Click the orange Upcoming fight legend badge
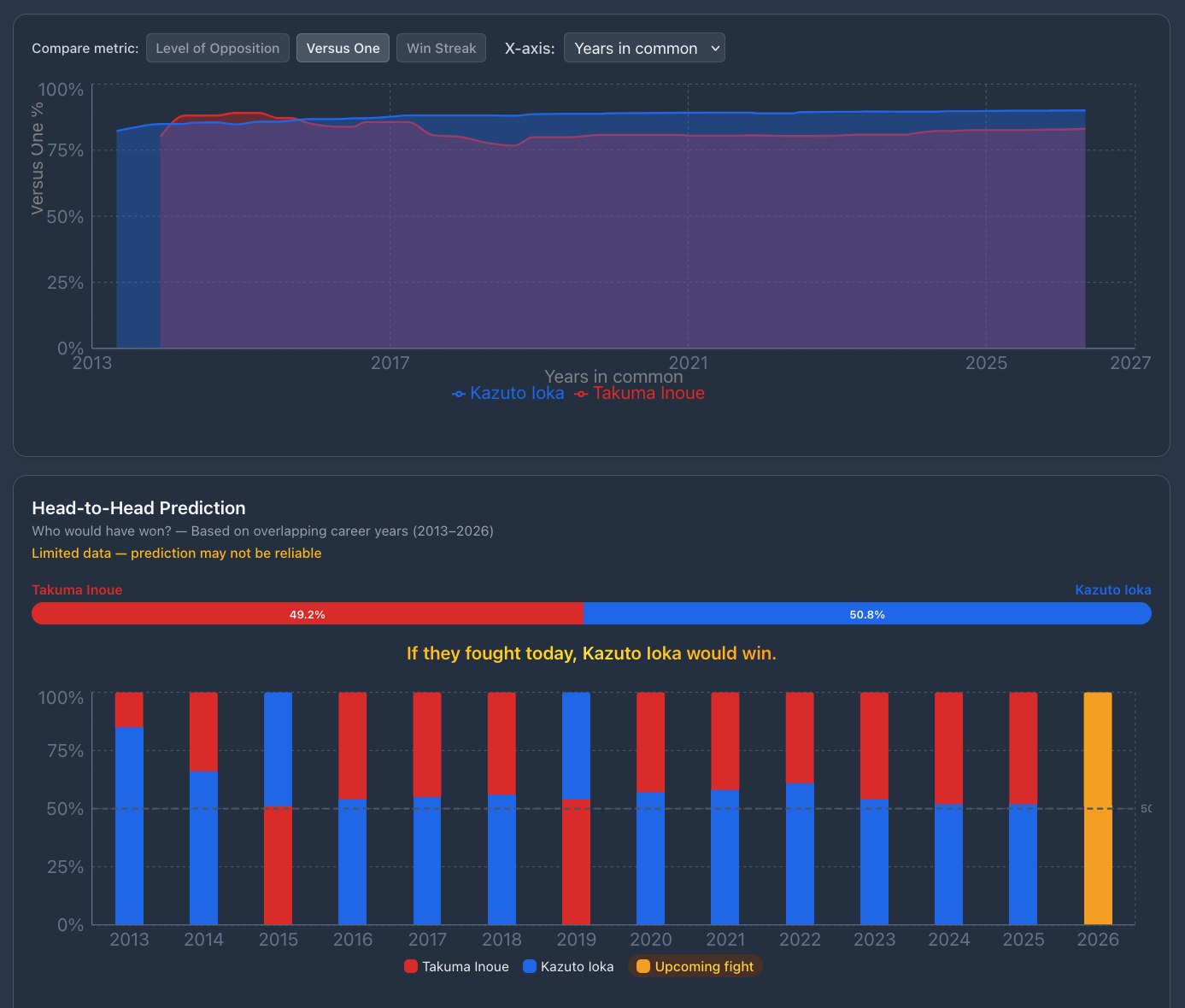Image resolution: width=1185 pixels, height=1008 pixels. [x=695, y=966]
